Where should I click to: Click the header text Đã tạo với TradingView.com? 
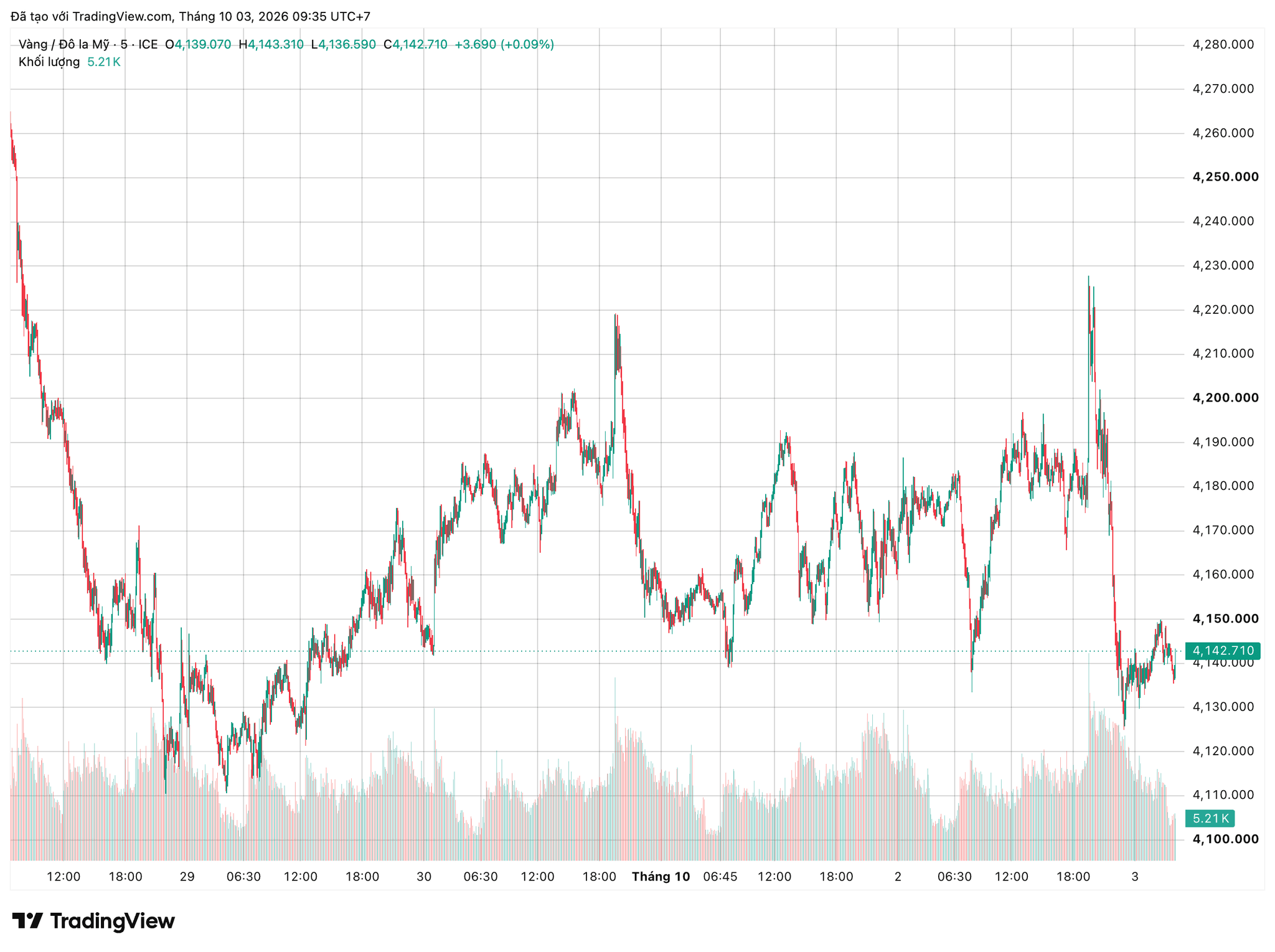[x=92, y=17]
